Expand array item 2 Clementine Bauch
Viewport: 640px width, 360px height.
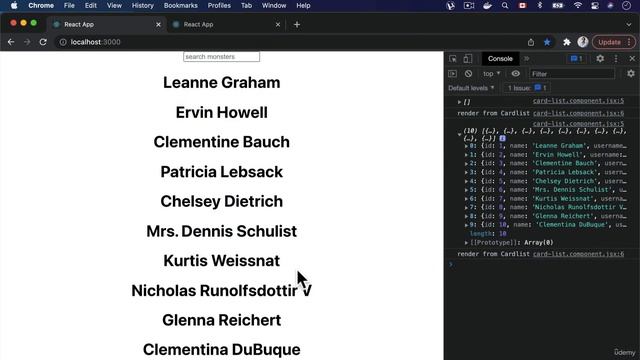466,163
